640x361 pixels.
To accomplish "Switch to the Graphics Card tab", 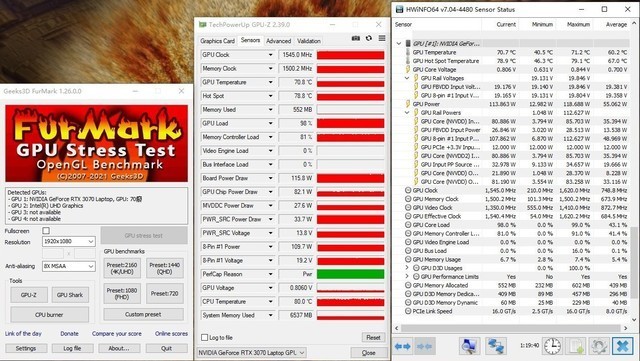I will coord(217,41).
